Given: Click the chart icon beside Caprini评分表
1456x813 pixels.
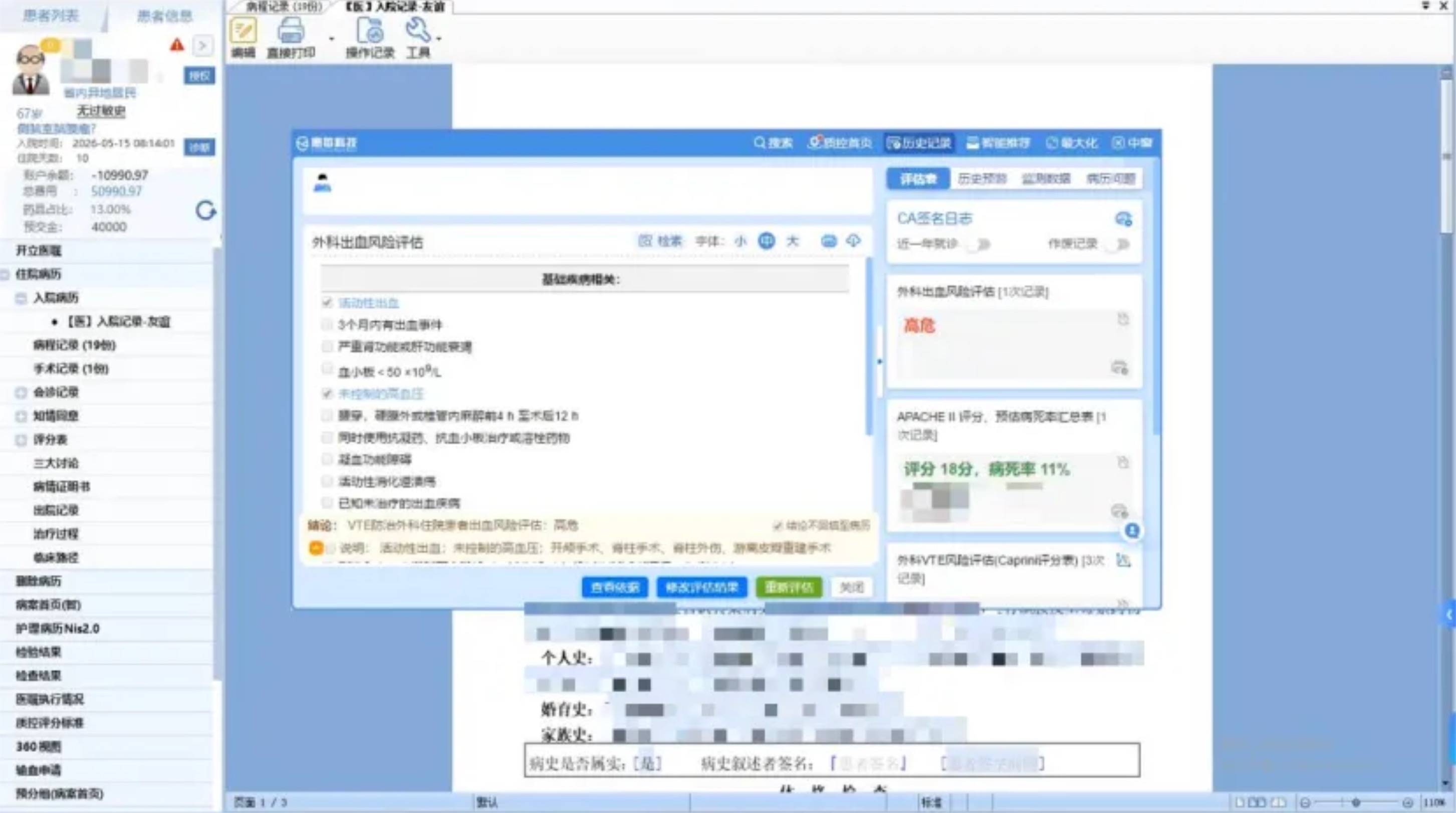Looking at the screenshot, I should (1123, 560).
